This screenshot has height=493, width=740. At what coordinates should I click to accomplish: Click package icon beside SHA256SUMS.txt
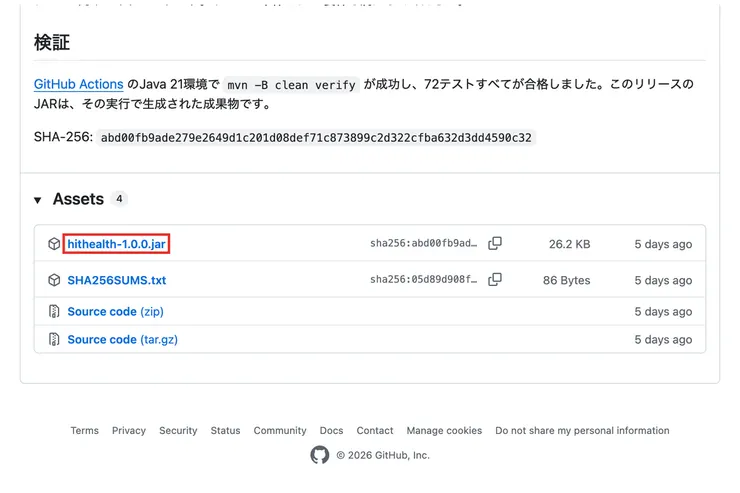click(x=54, y=280)
